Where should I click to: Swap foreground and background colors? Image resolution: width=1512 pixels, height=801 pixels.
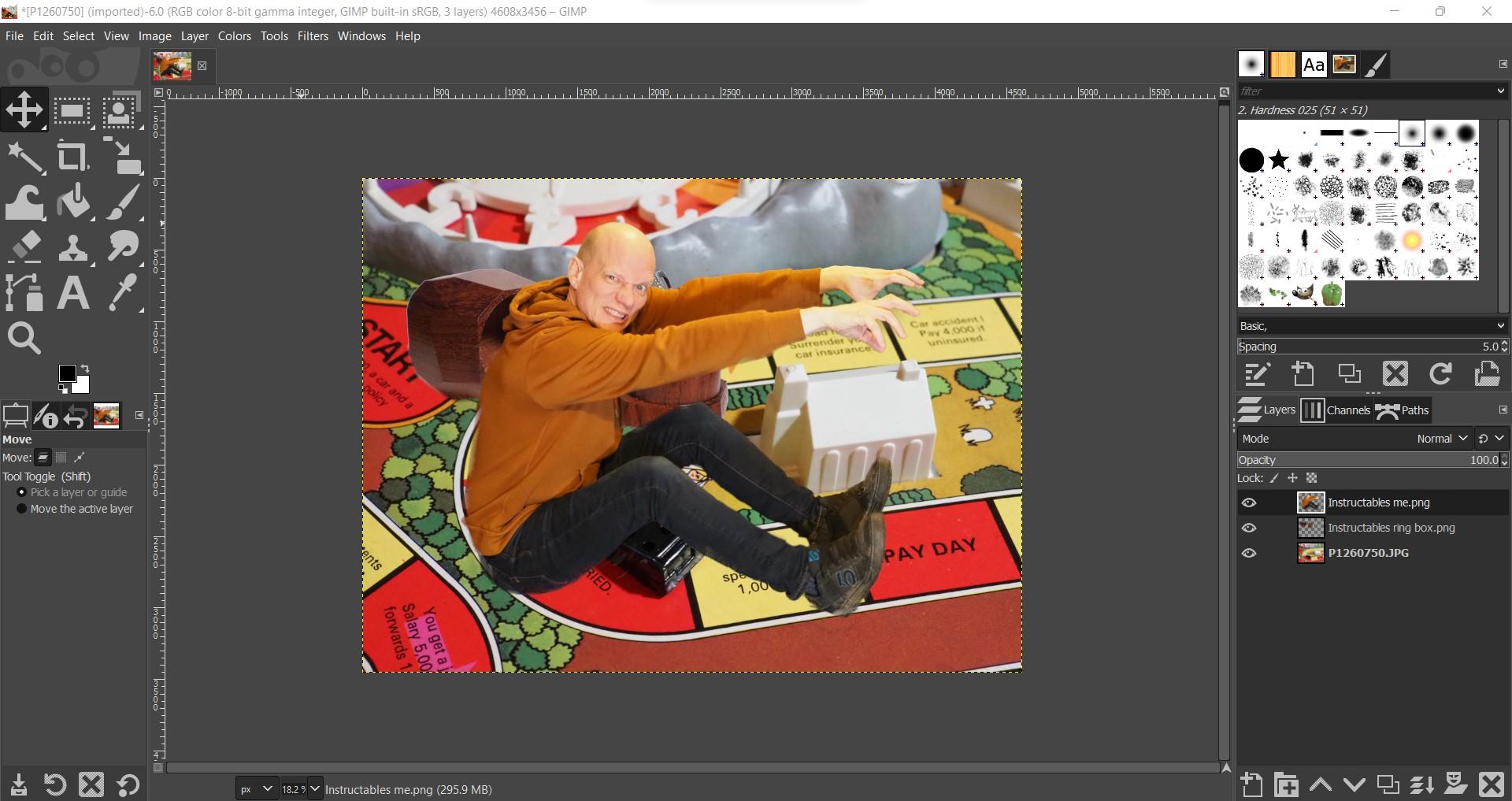pyautogui.click(x=84, y=369)
